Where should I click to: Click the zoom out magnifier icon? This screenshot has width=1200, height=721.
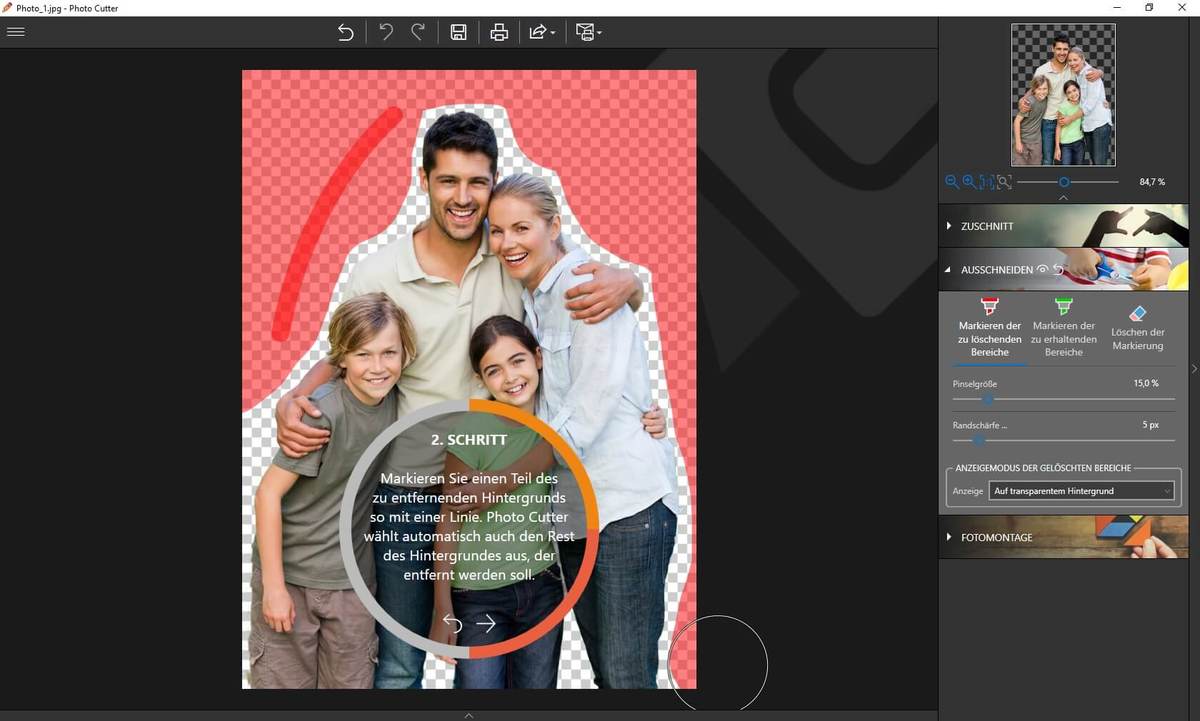click(952, 182)
